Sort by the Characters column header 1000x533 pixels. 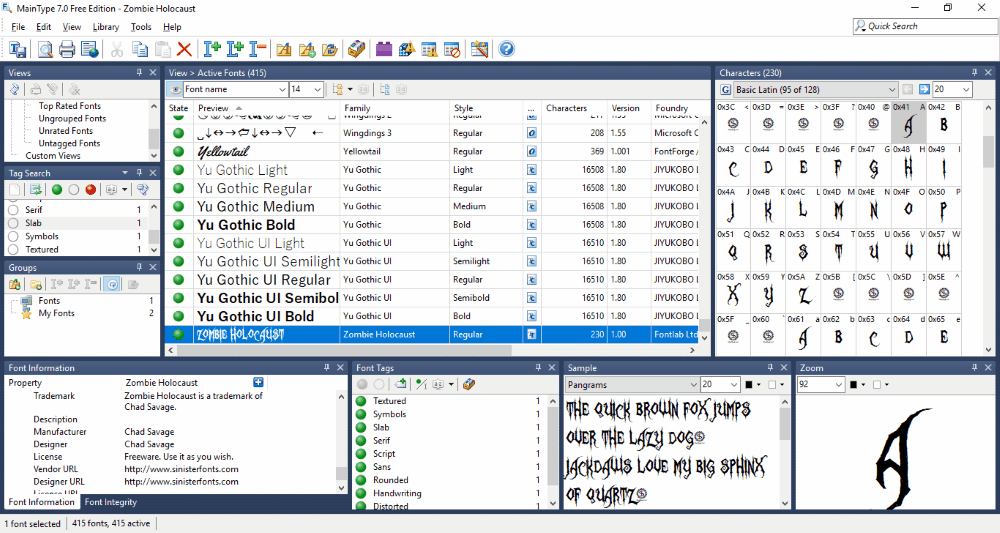(x=573, y=108)
